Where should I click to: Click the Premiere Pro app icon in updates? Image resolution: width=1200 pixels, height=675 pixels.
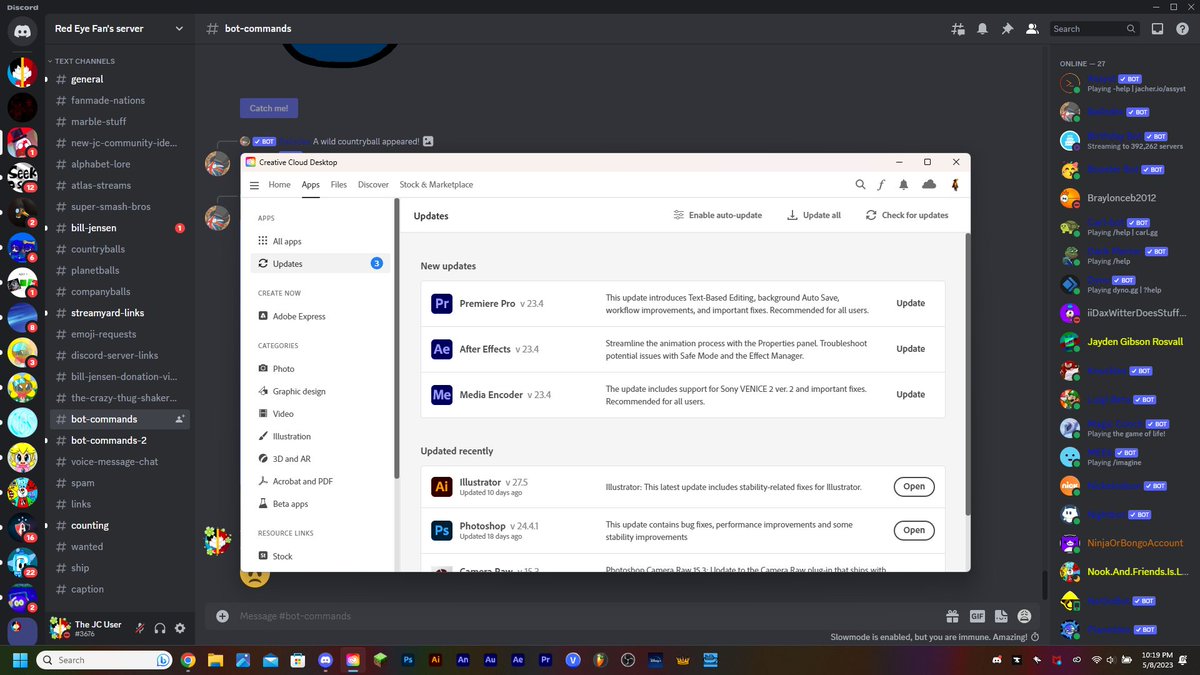click(x=442, y=303)
